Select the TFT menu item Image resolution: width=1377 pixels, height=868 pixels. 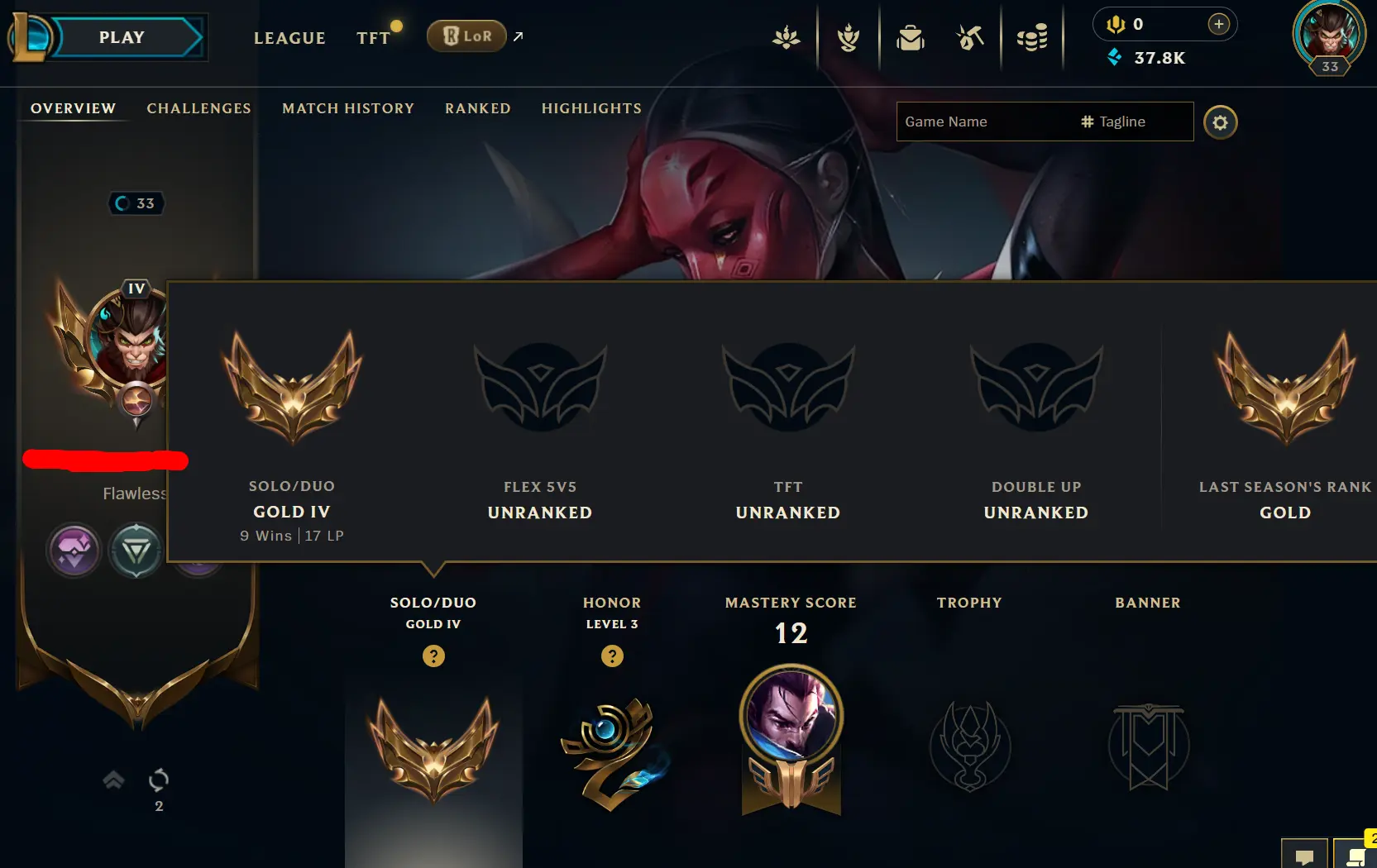(373, 38)
